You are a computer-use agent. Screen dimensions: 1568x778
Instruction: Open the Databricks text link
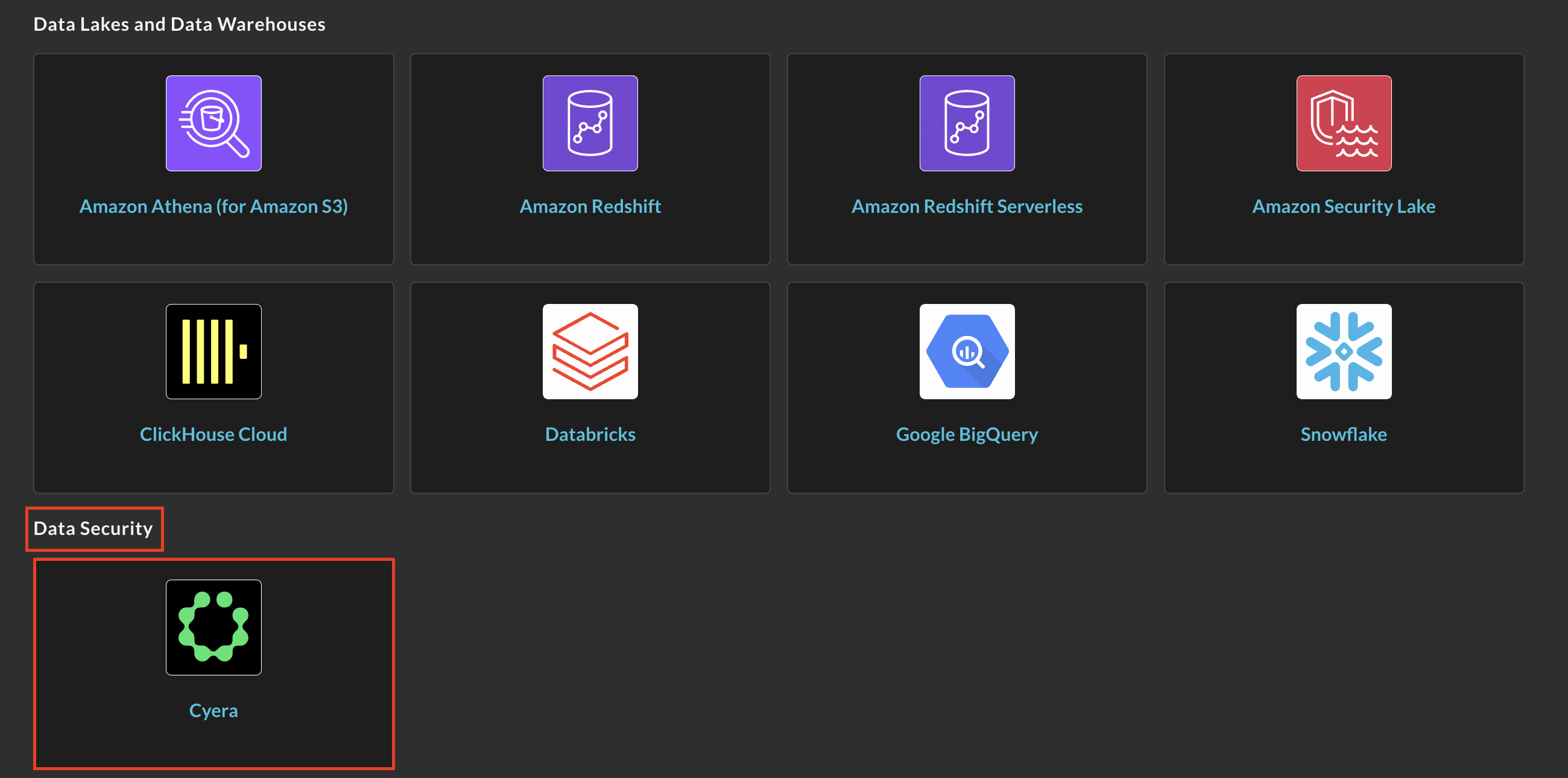(590, 434)
